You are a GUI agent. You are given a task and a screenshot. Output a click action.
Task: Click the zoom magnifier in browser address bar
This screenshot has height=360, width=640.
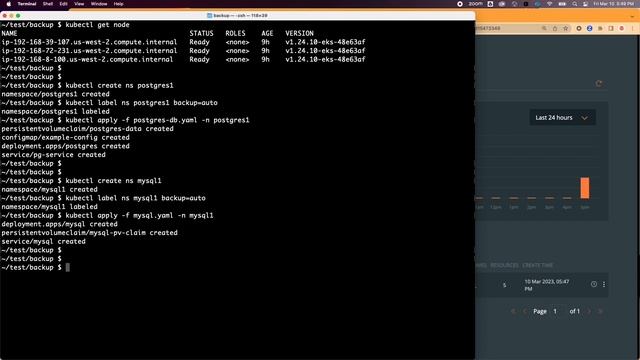[544, 28]
